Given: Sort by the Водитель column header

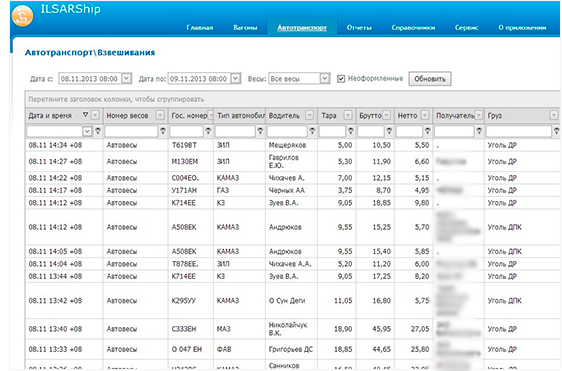Looking at the screenshot, I should point(284,115).
